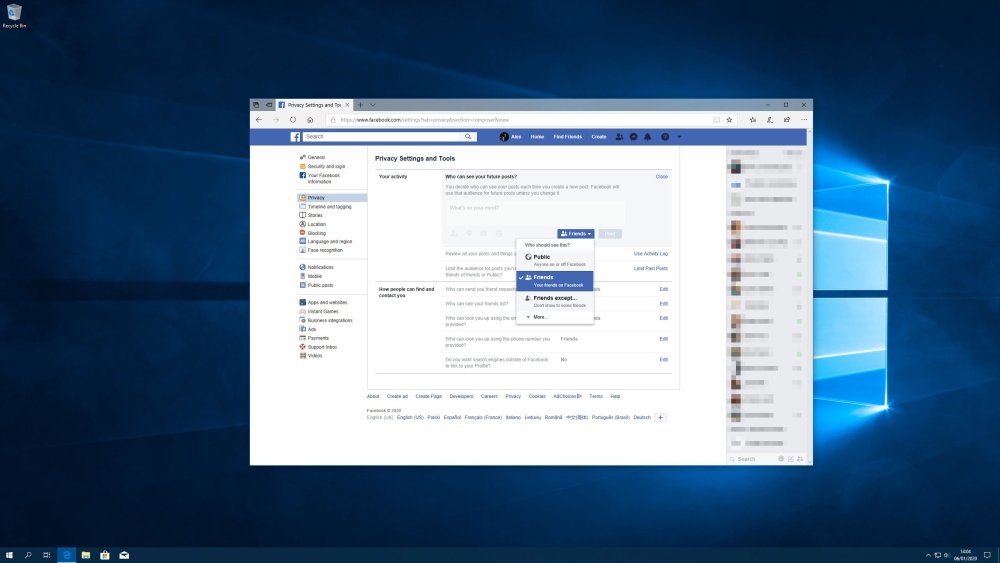This screenshot has height=563, width=1000.
Task: Open Face recognition settings
Action: 325,250
